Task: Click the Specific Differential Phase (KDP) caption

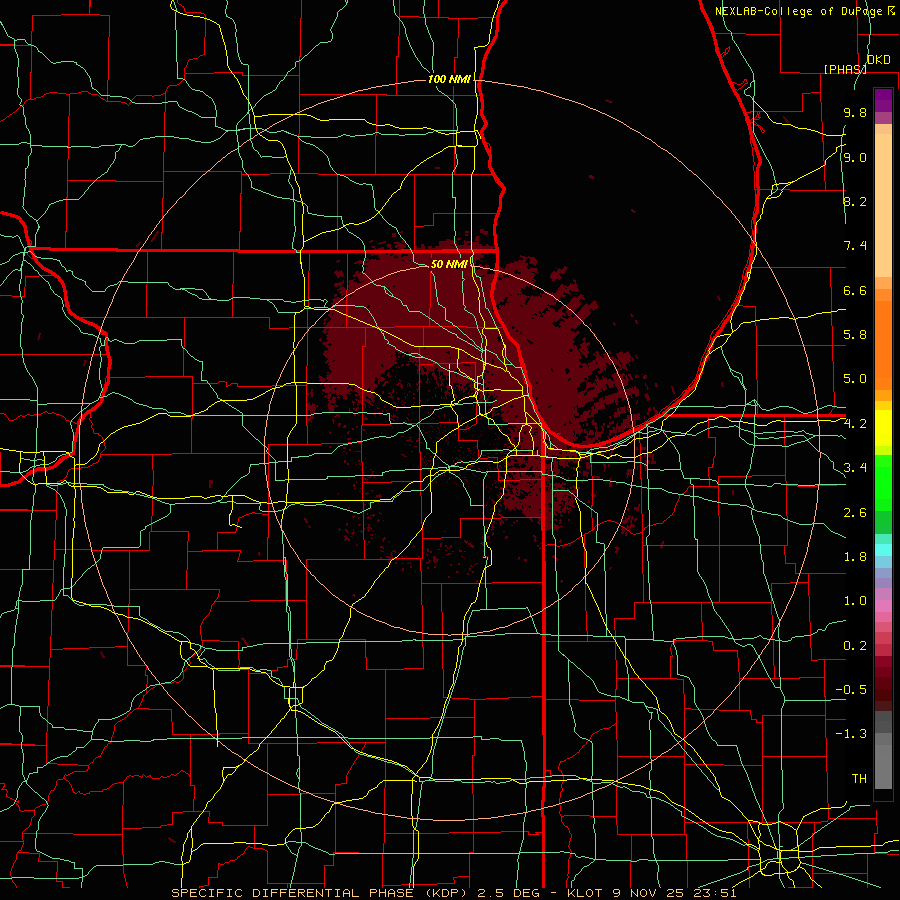Action: [319, 893]
